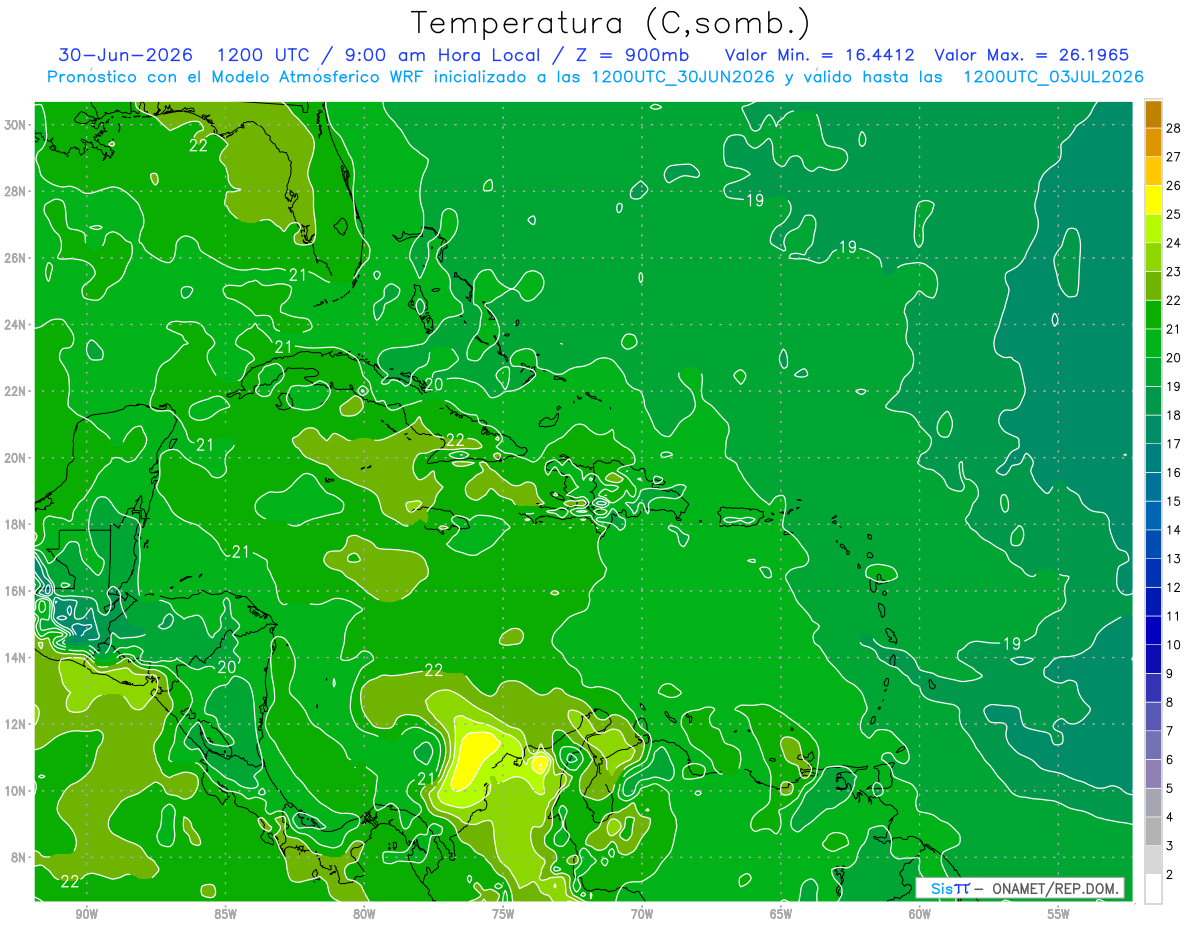The height and width of the screenshot is (927, 1200).
Task: Click the '12N' latitude axis label
Action: point(16,724)
